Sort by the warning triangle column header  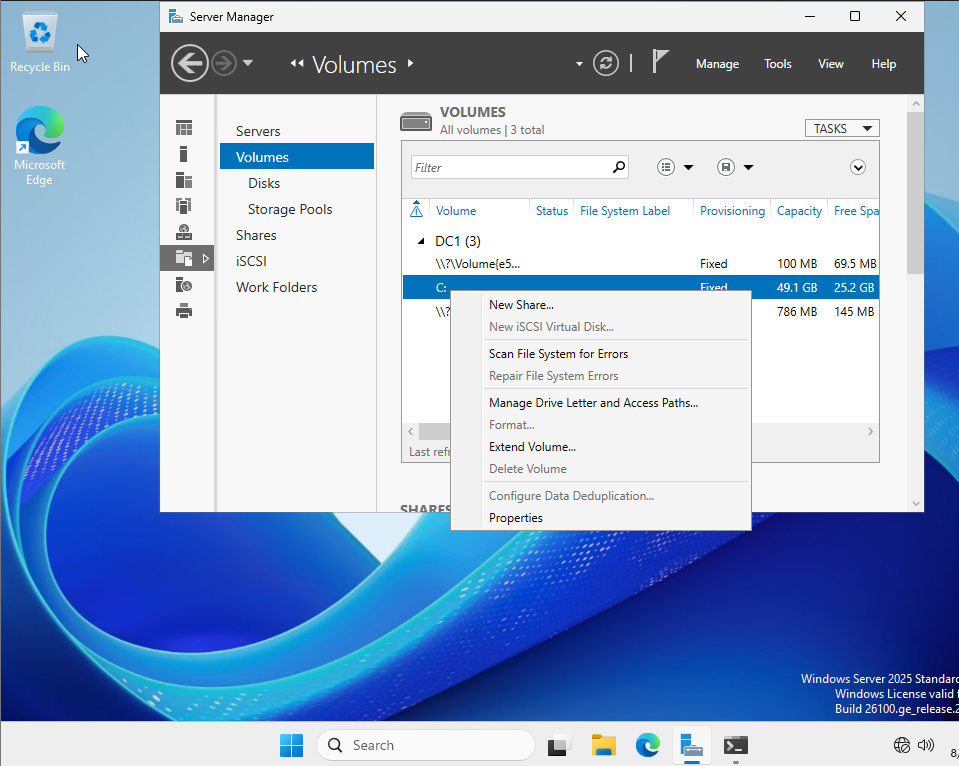coord(417,210)
